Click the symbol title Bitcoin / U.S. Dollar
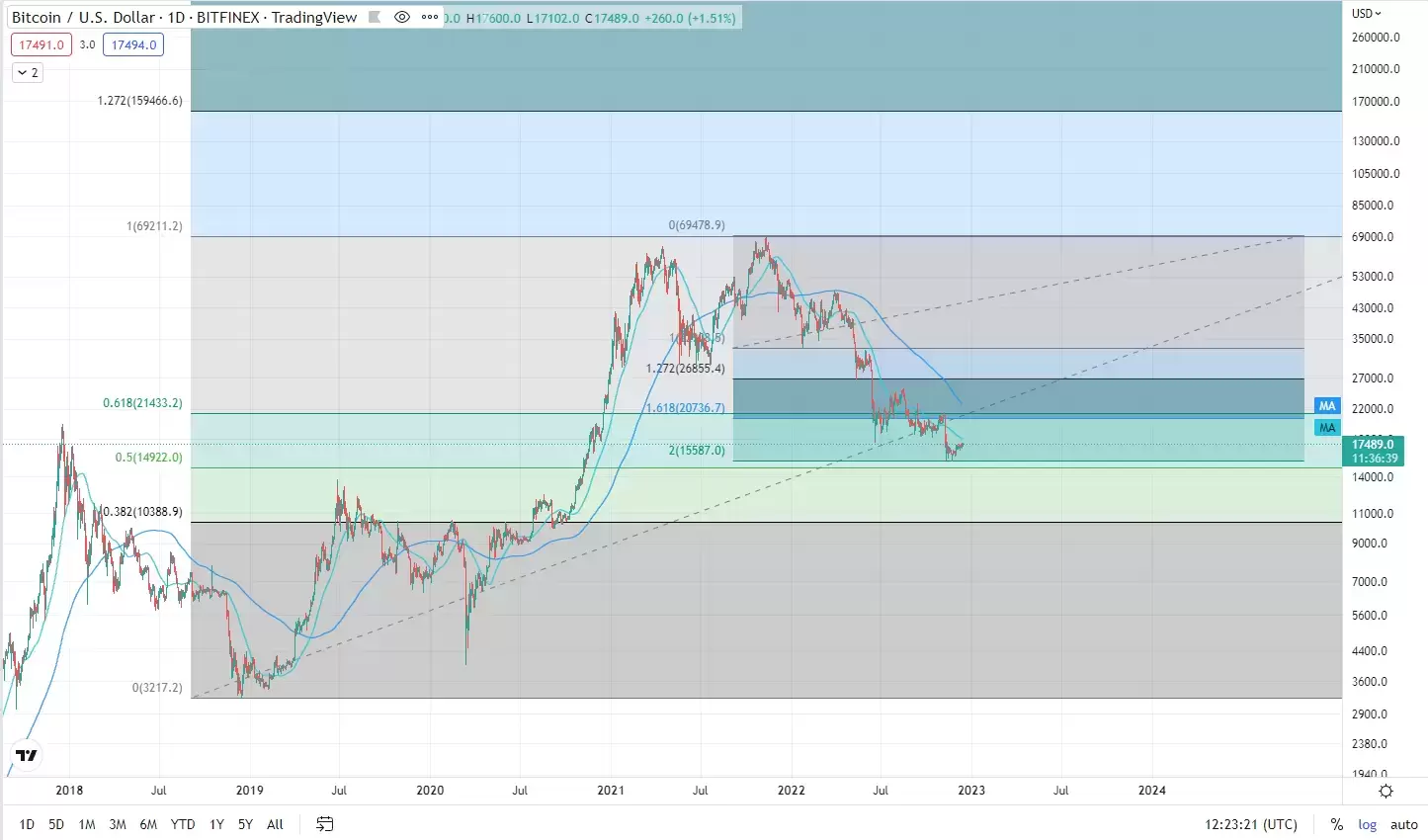The width and height of the screenshot is (1428, 840). [84, 17]
